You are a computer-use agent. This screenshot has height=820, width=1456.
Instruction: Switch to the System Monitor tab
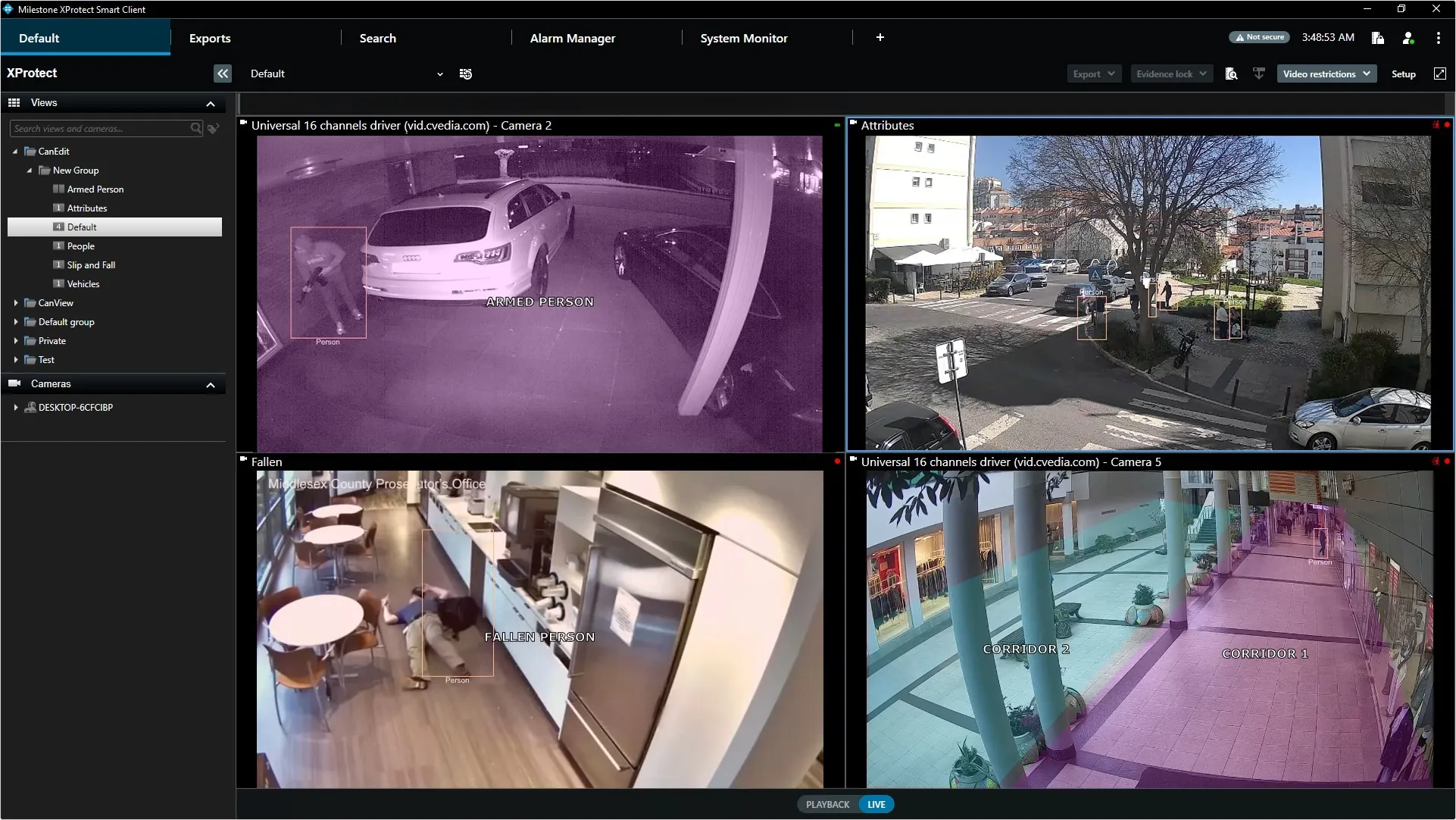pyautogui.click(x=743, y=38)
